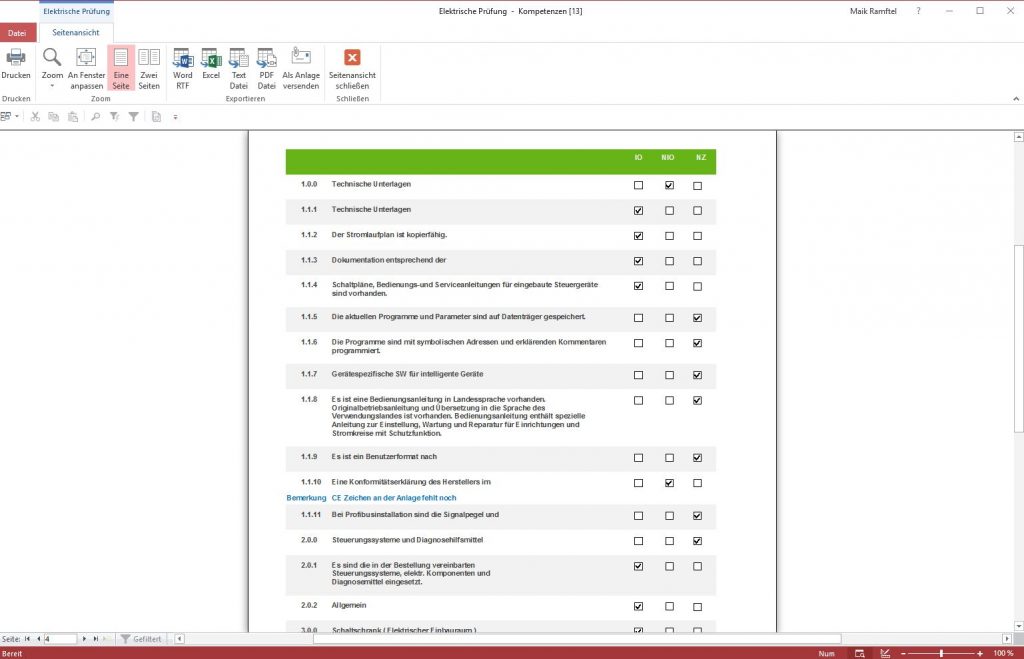
Task: Uncheck IO box for row 1.1.2
Action: click(638, 236)
